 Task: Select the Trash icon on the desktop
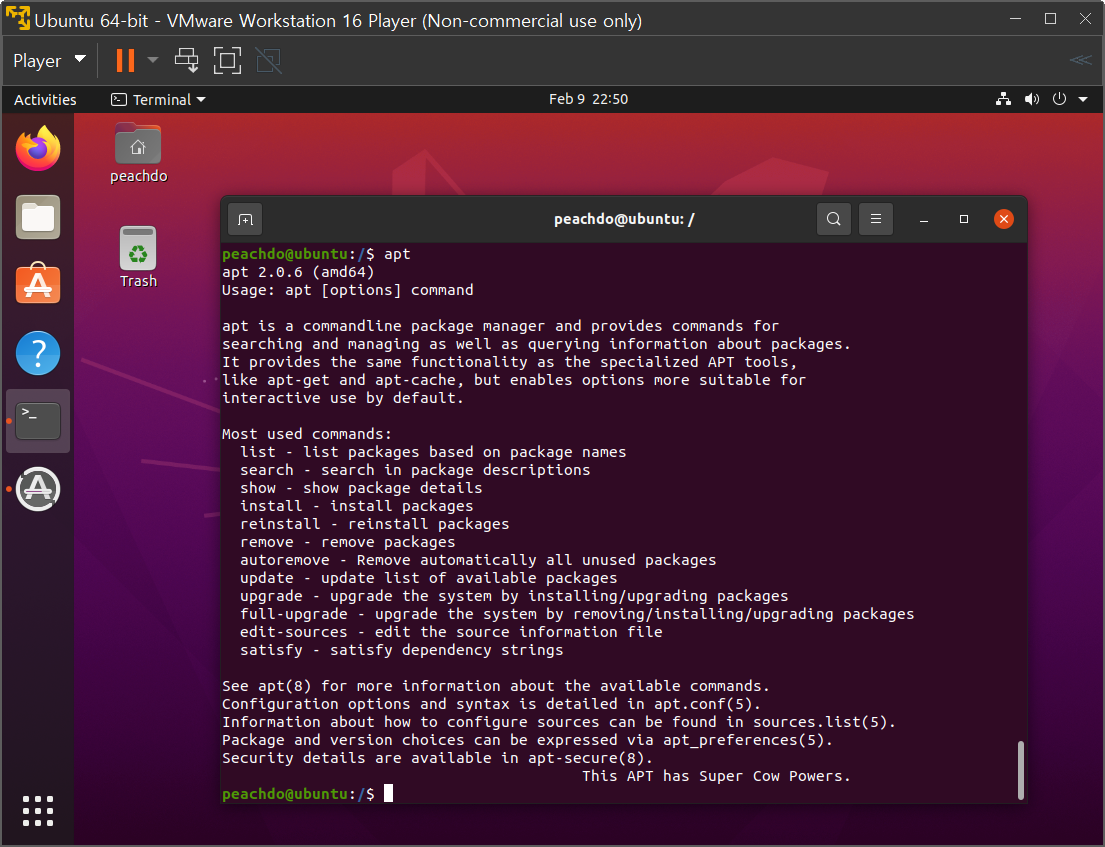(138, 257)
